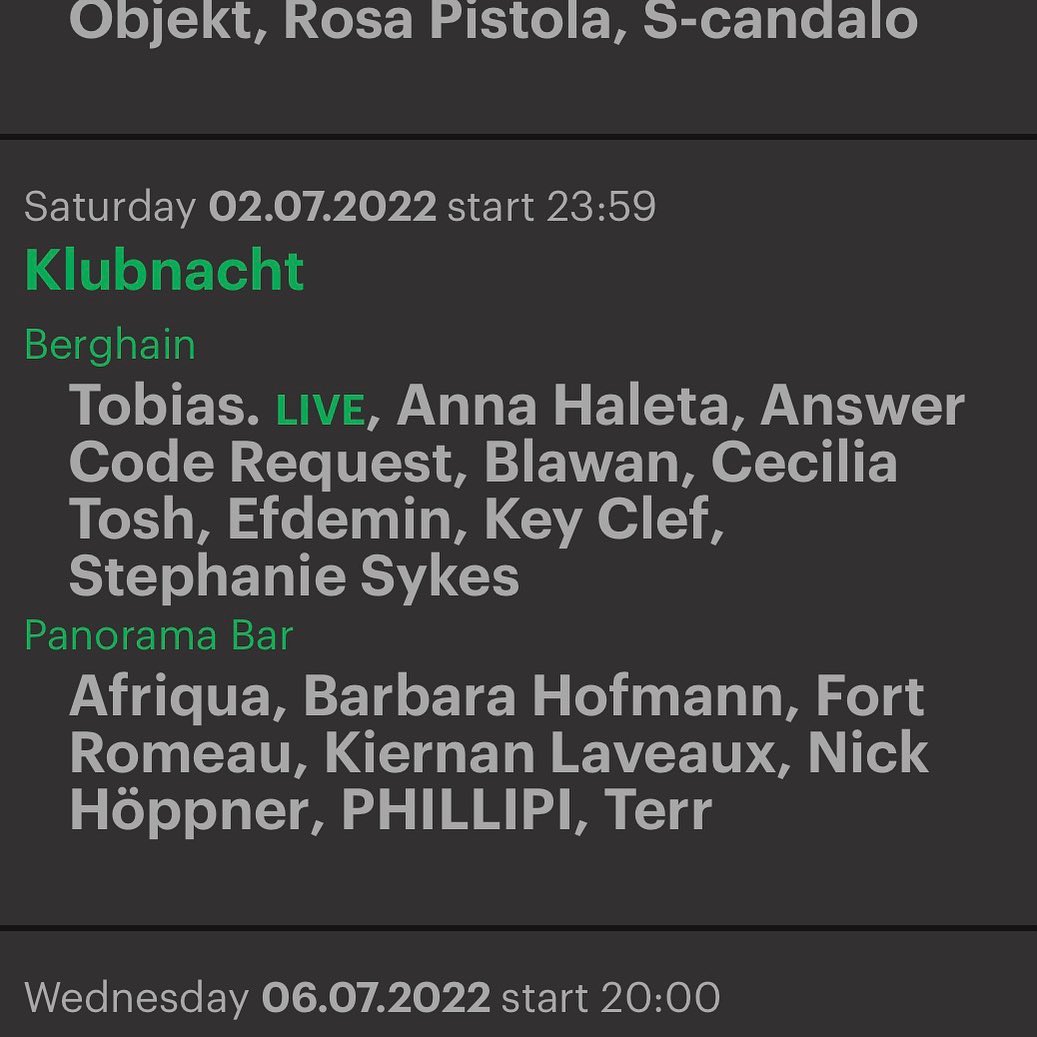Click the green LIVE badge next to Tobias.
Image resolution: width=1037 pixels, height=1037 pixels.
pos(320,411)
